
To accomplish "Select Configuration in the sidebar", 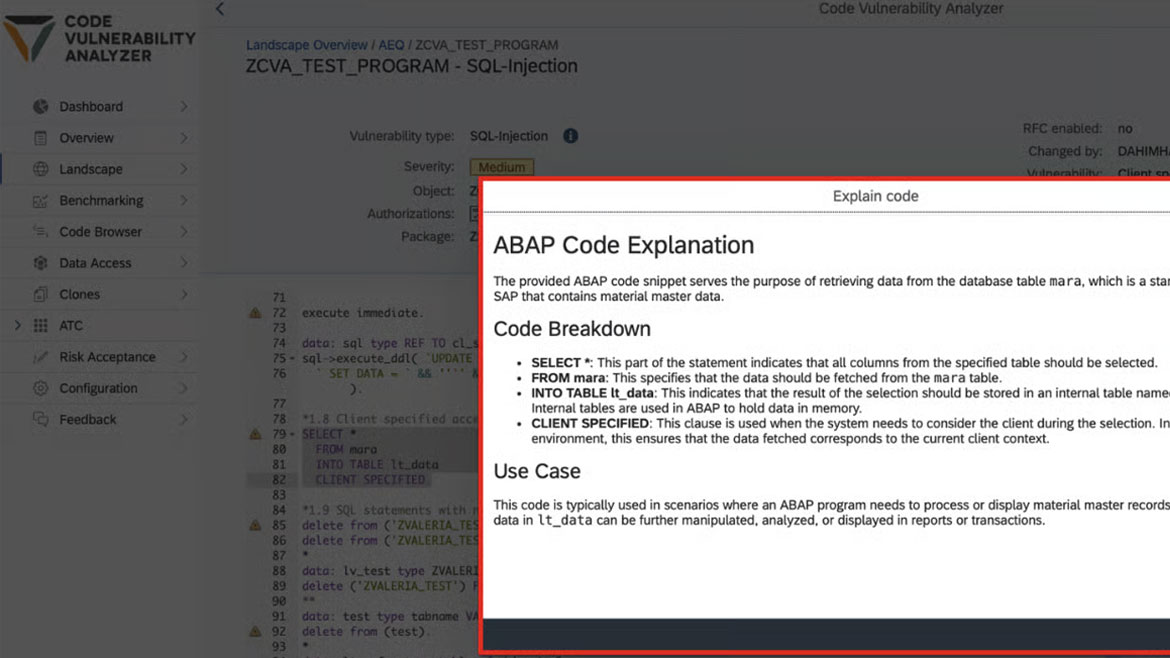I will pos(98,388).
